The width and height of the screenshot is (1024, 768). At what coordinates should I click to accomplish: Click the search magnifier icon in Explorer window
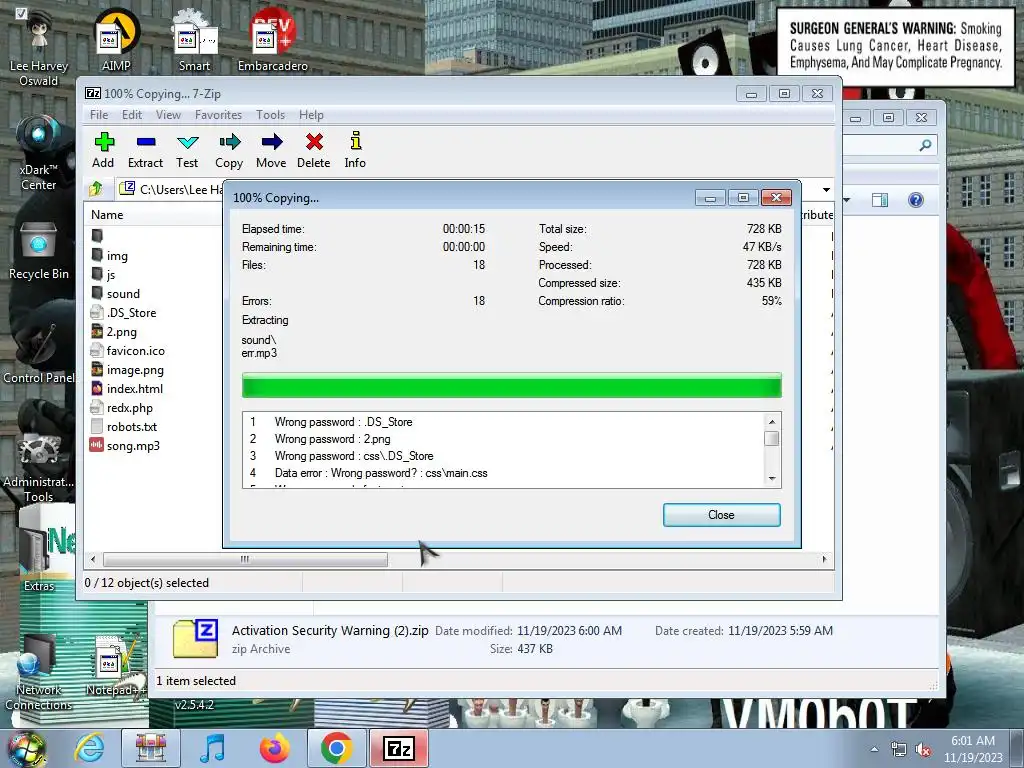pyautogui.click(x=925, y=145)
